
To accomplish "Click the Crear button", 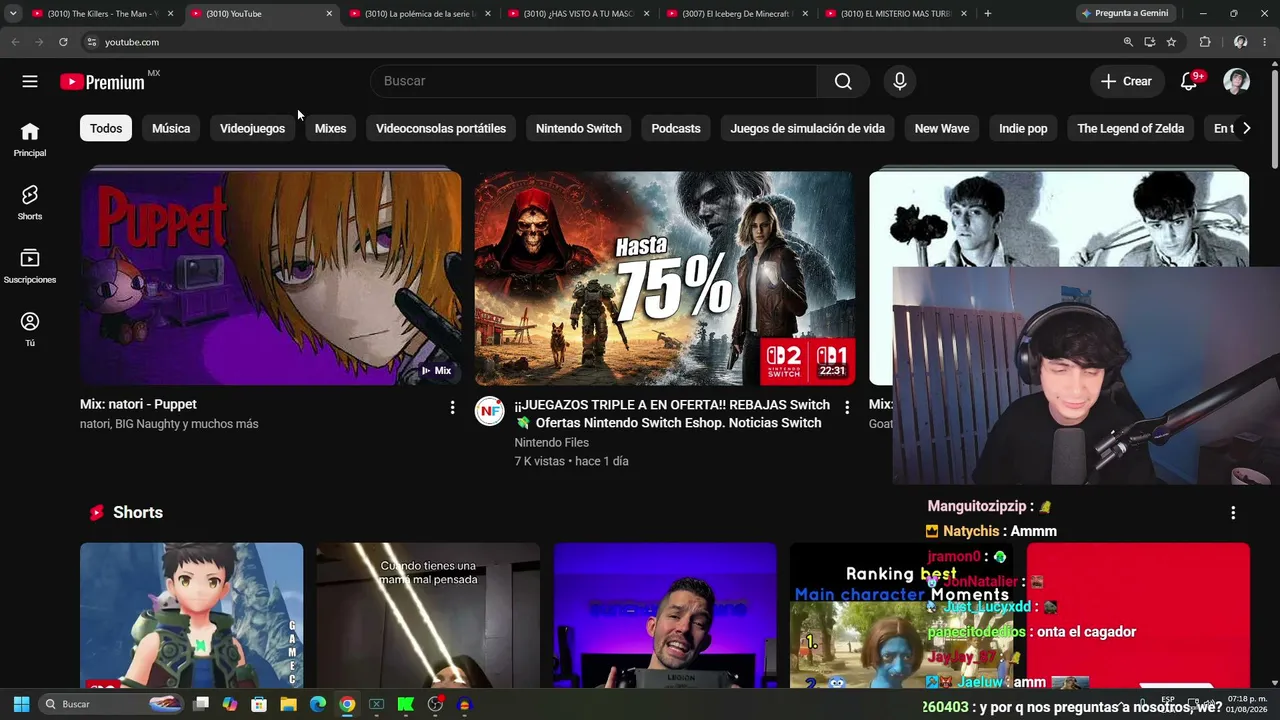I will click(x=1126, y=81).
